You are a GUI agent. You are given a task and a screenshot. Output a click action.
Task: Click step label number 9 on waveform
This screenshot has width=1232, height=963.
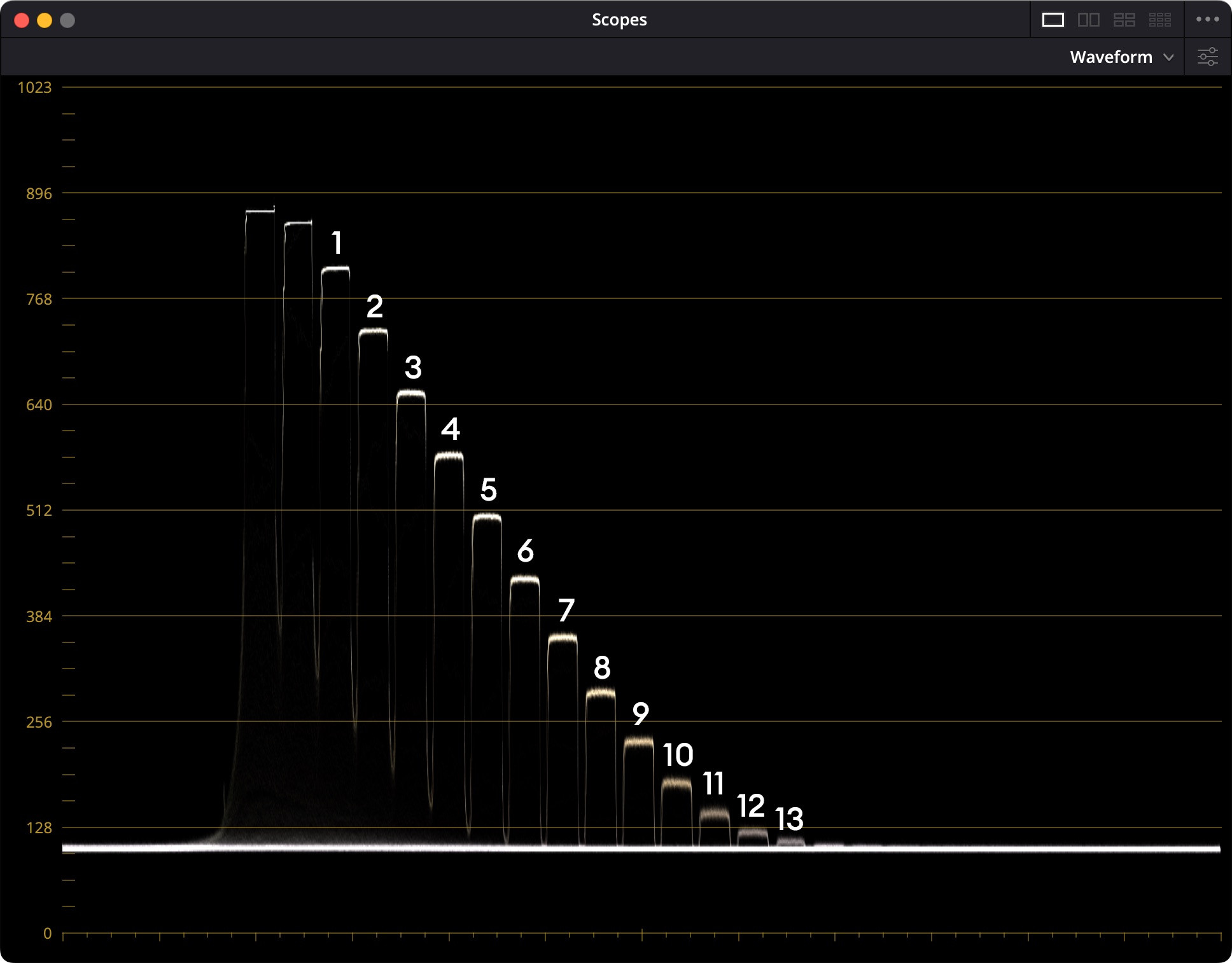click(x=640, y=714)
